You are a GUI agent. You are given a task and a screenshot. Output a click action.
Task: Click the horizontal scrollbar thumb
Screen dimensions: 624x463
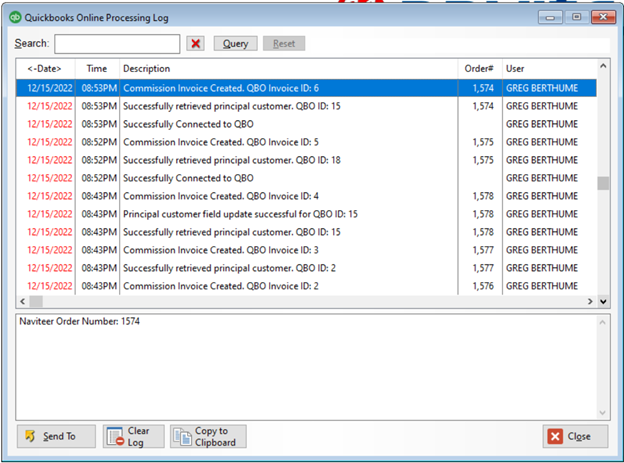point(36,301)
